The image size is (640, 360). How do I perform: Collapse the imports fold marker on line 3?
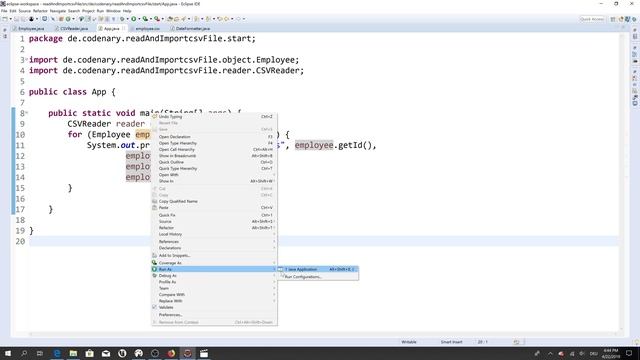click(27, 60)
